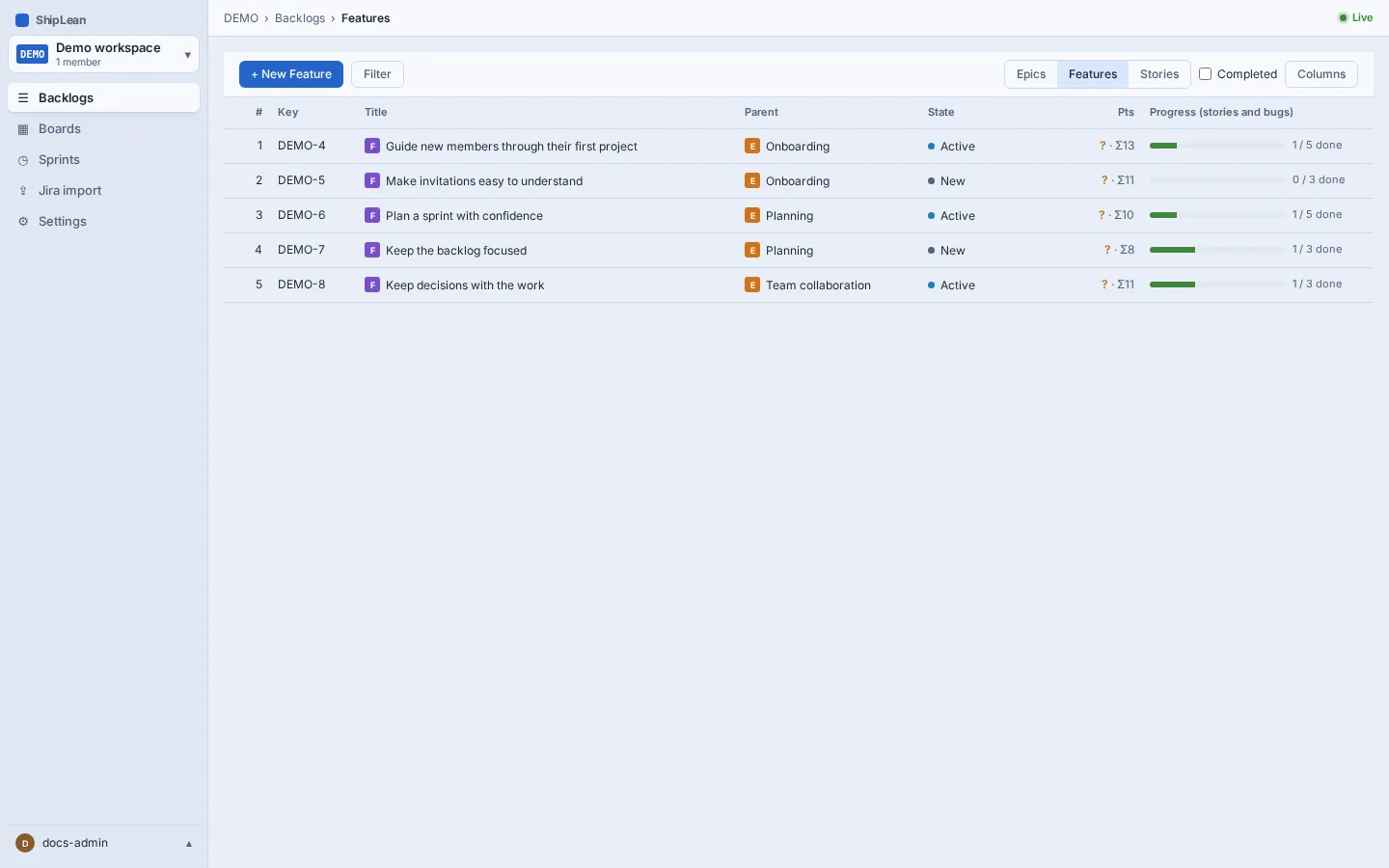The width and height of the screenshot is (1389, 868).
Task: Click the Title column header
Action: point(376,113)
